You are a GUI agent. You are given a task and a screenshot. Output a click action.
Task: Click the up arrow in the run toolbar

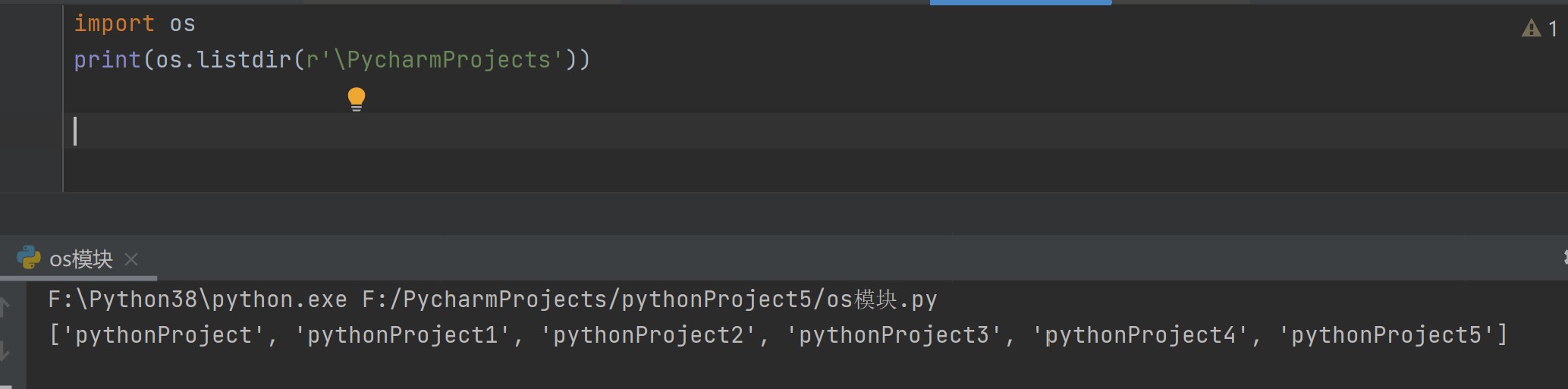(5, 306)
